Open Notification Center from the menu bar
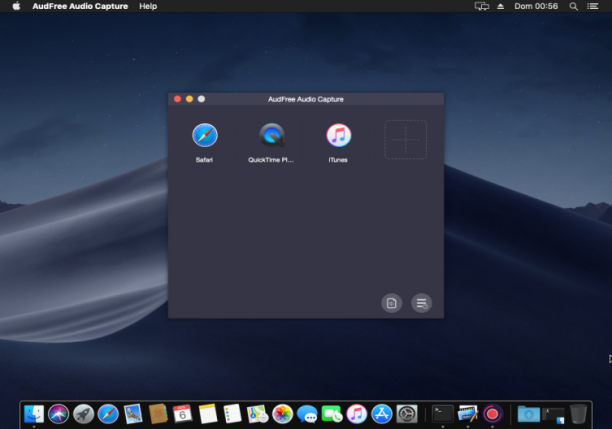Screen dimensions: 612x429 [x=592, y=6]
